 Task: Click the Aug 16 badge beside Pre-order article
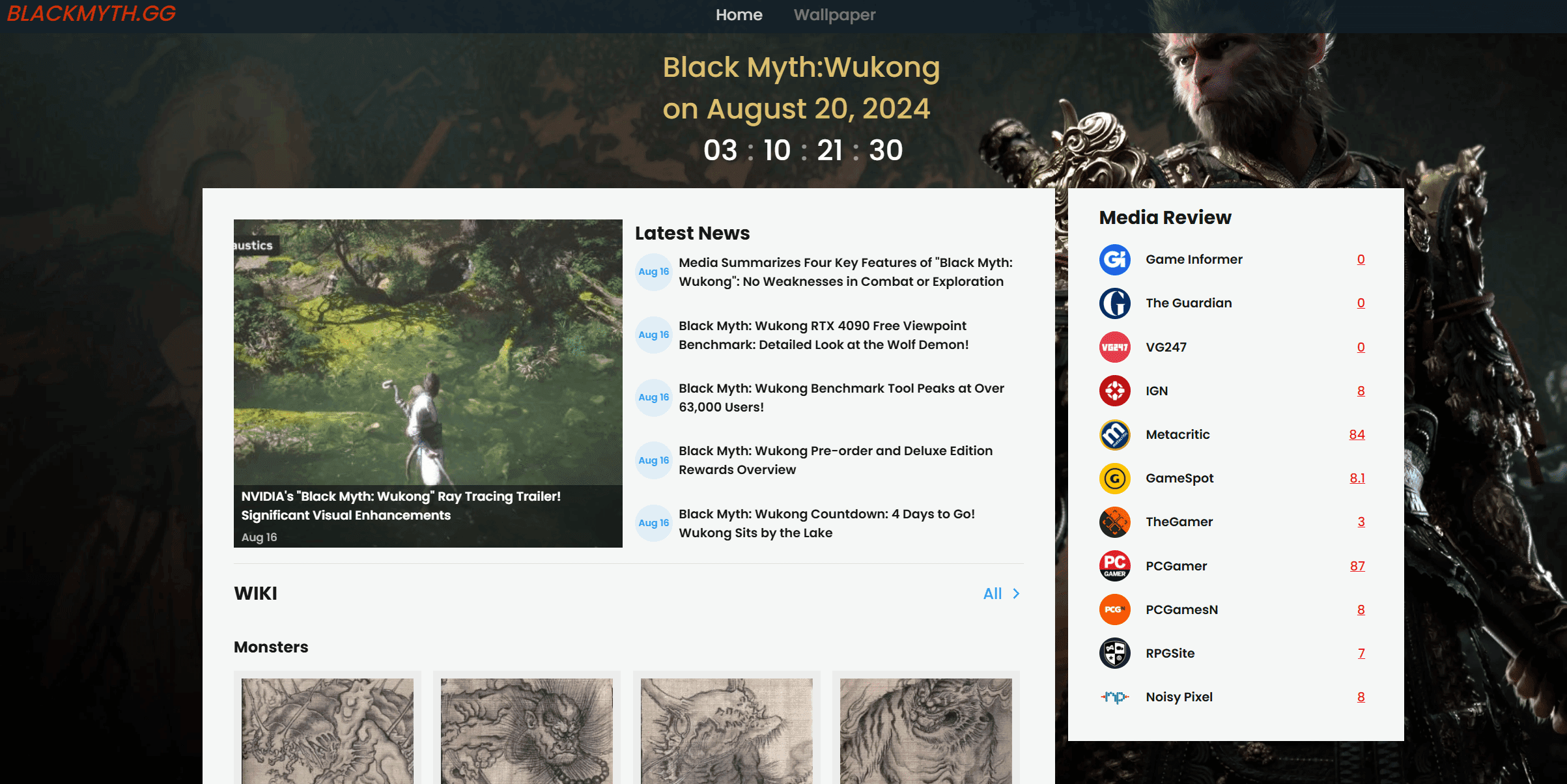[x=653, y=460]
